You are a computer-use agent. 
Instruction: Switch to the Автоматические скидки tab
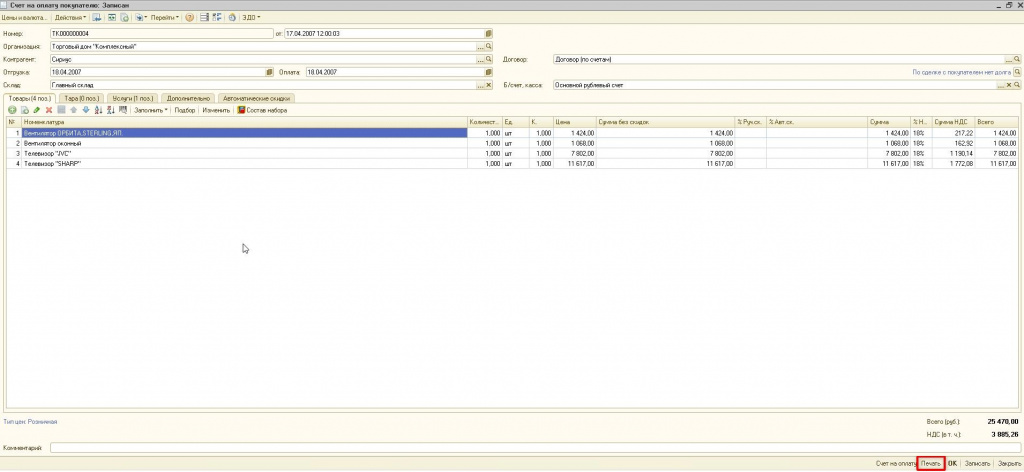257,98
